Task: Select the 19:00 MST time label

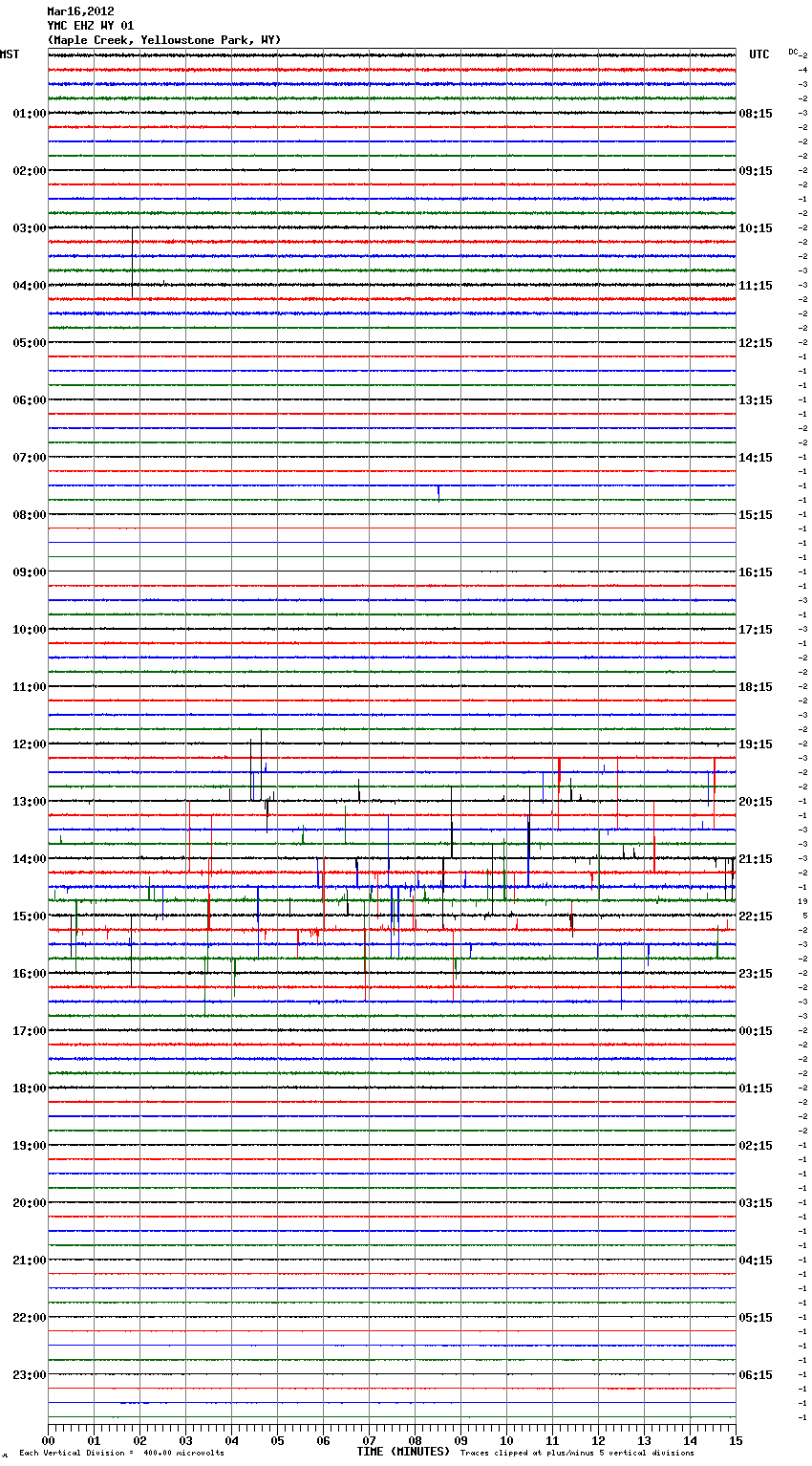Action: pyautogui.click(x=29, y=1146)
